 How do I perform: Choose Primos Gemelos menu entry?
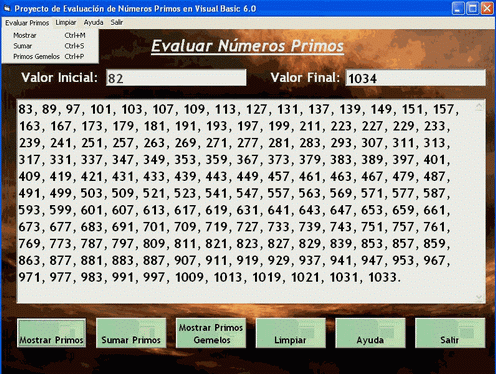pyautogui.click(x=49, y=57)
